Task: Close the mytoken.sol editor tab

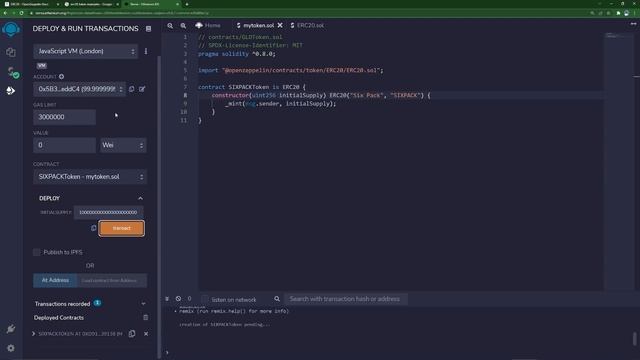Action: tap(280, 25)
